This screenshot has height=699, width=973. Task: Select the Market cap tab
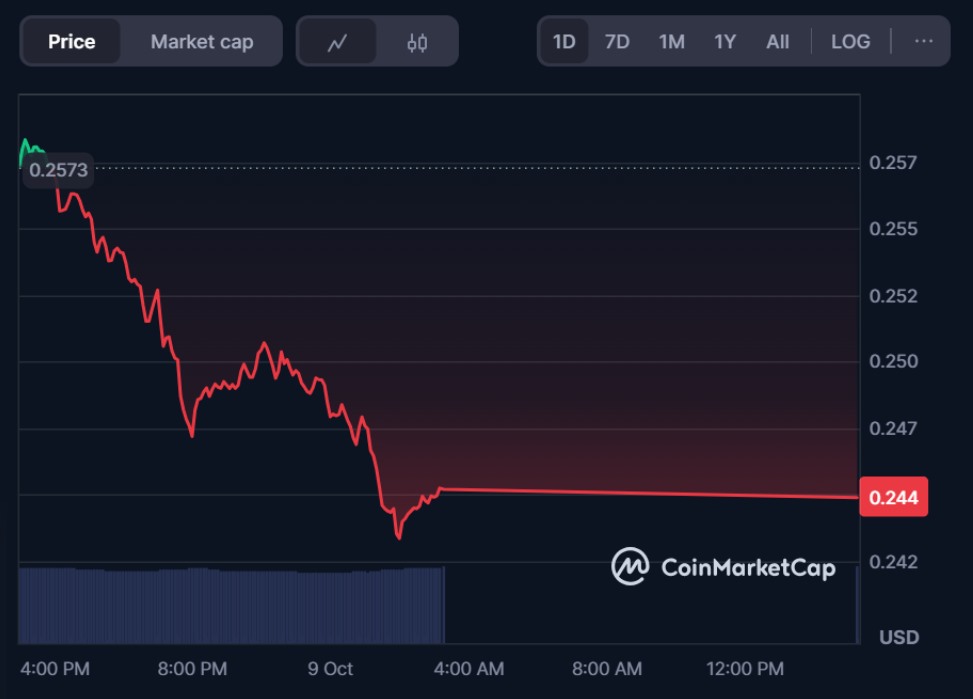click(x=202, y=42)
